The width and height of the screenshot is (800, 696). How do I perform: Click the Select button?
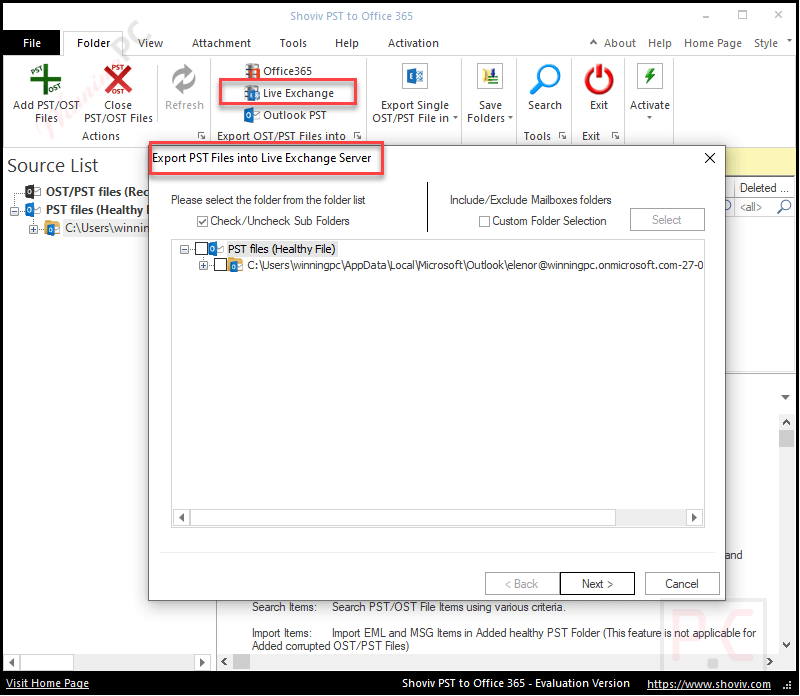click(666, 220)
